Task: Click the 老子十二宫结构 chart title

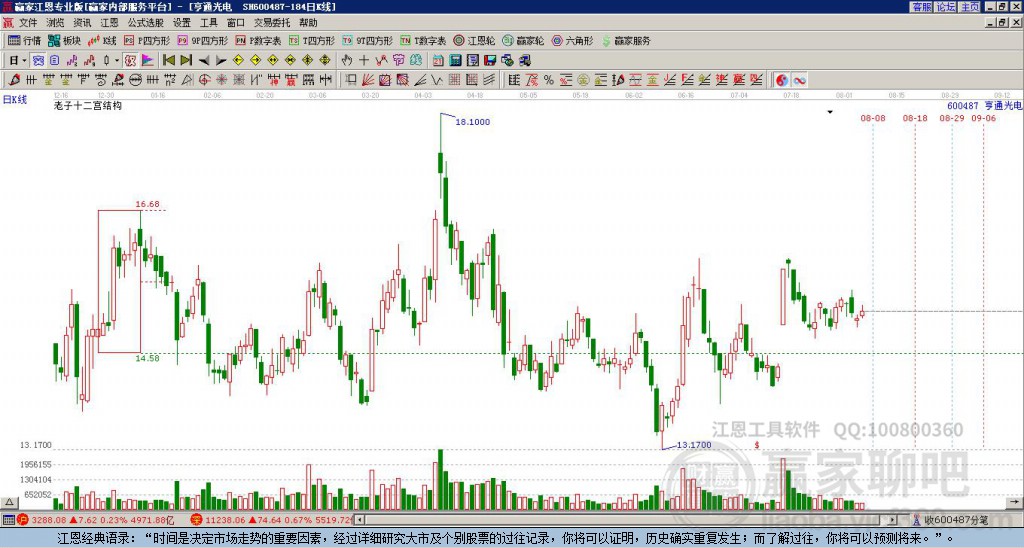Action: 88,105
